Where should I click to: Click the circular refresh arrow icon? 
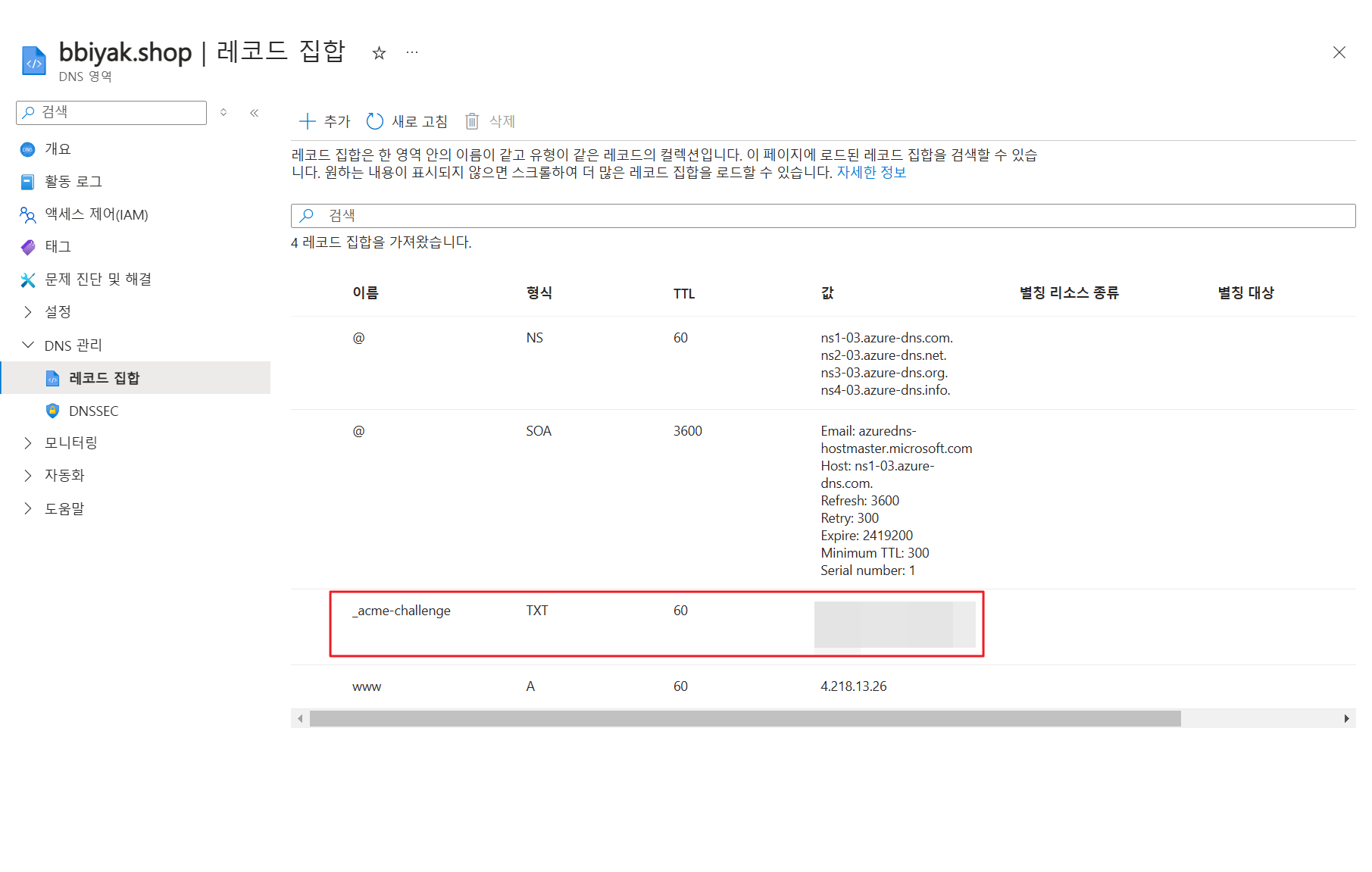(x=374, y=121)
